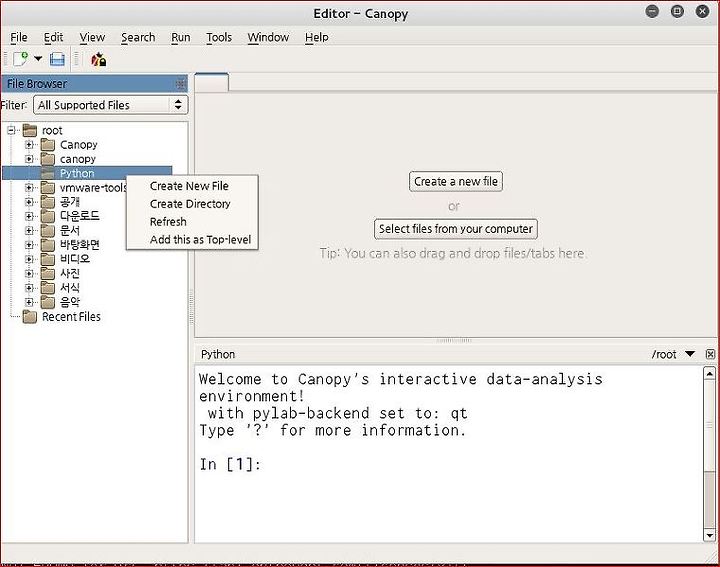Select the 비디오 folder icon
The width and height of the screenshot is (720, 567).
(x=48, y=259)
